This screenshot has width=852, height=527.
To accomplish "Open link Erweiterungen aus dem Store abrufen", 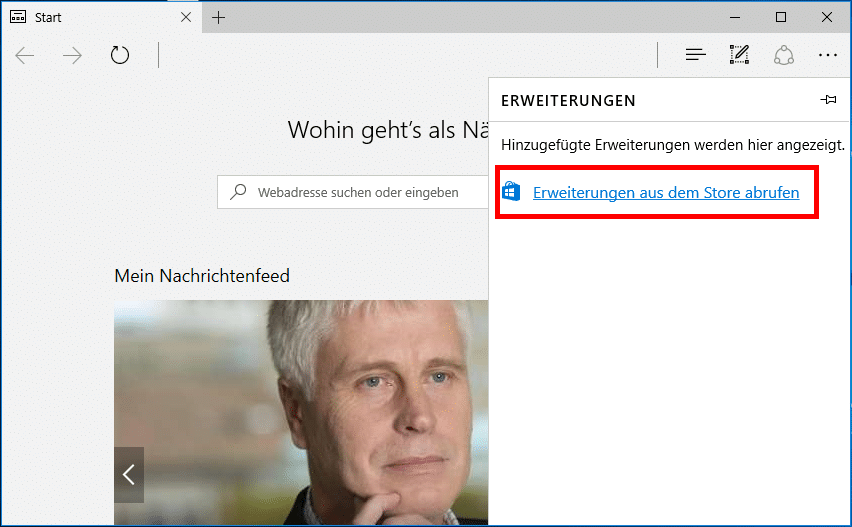I will point(666,192).
